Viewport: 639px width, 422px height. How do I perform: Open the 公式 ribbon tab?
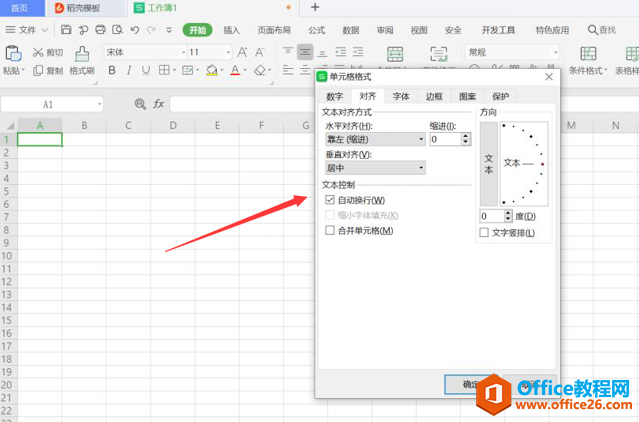click(x=317, y=30)
